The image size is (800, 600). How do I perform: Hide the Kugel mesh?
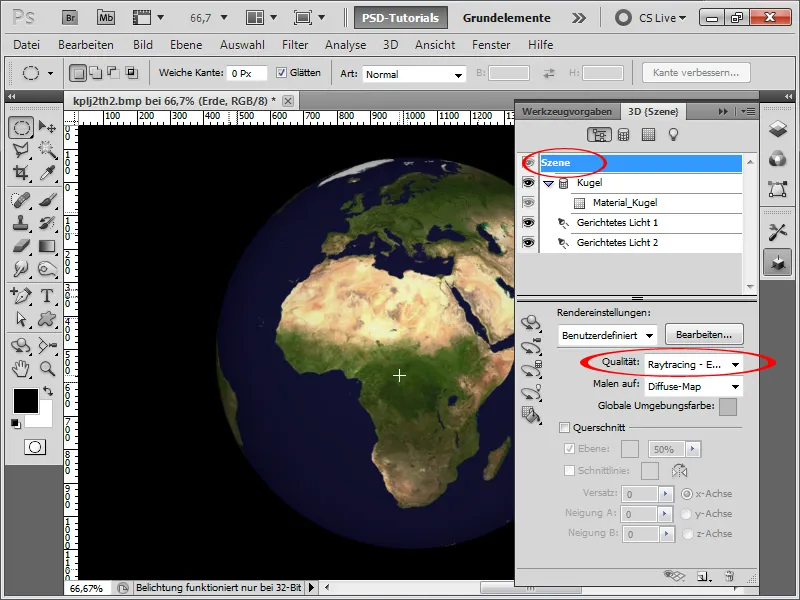[x=529, y=183]
